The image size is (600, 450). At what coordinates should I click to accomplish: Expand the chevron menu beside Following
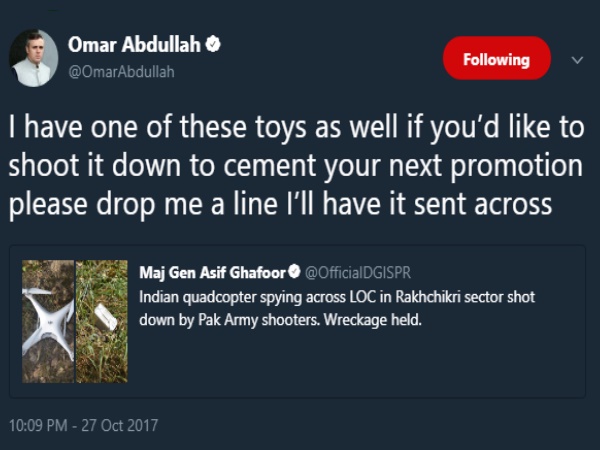(x=576, y=60)
